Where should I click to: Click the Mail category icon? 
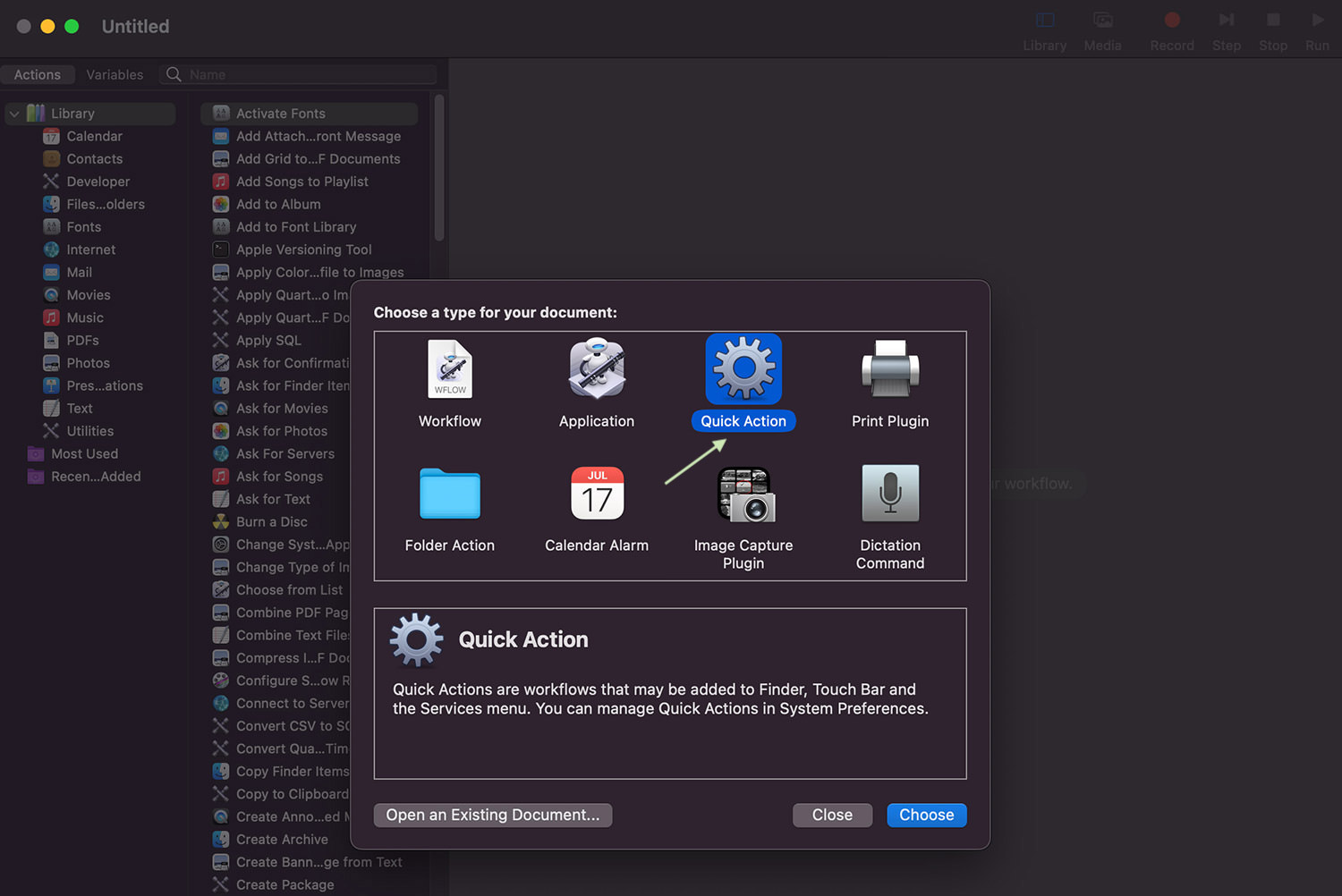coord(52,272)
